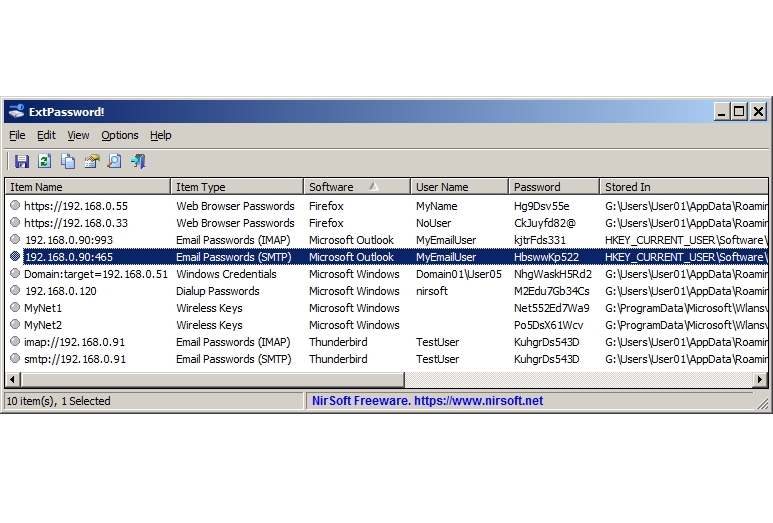Click the status bar '10 item(s), 1 Selected'
The image size is (773, 523).
point(154,401)
